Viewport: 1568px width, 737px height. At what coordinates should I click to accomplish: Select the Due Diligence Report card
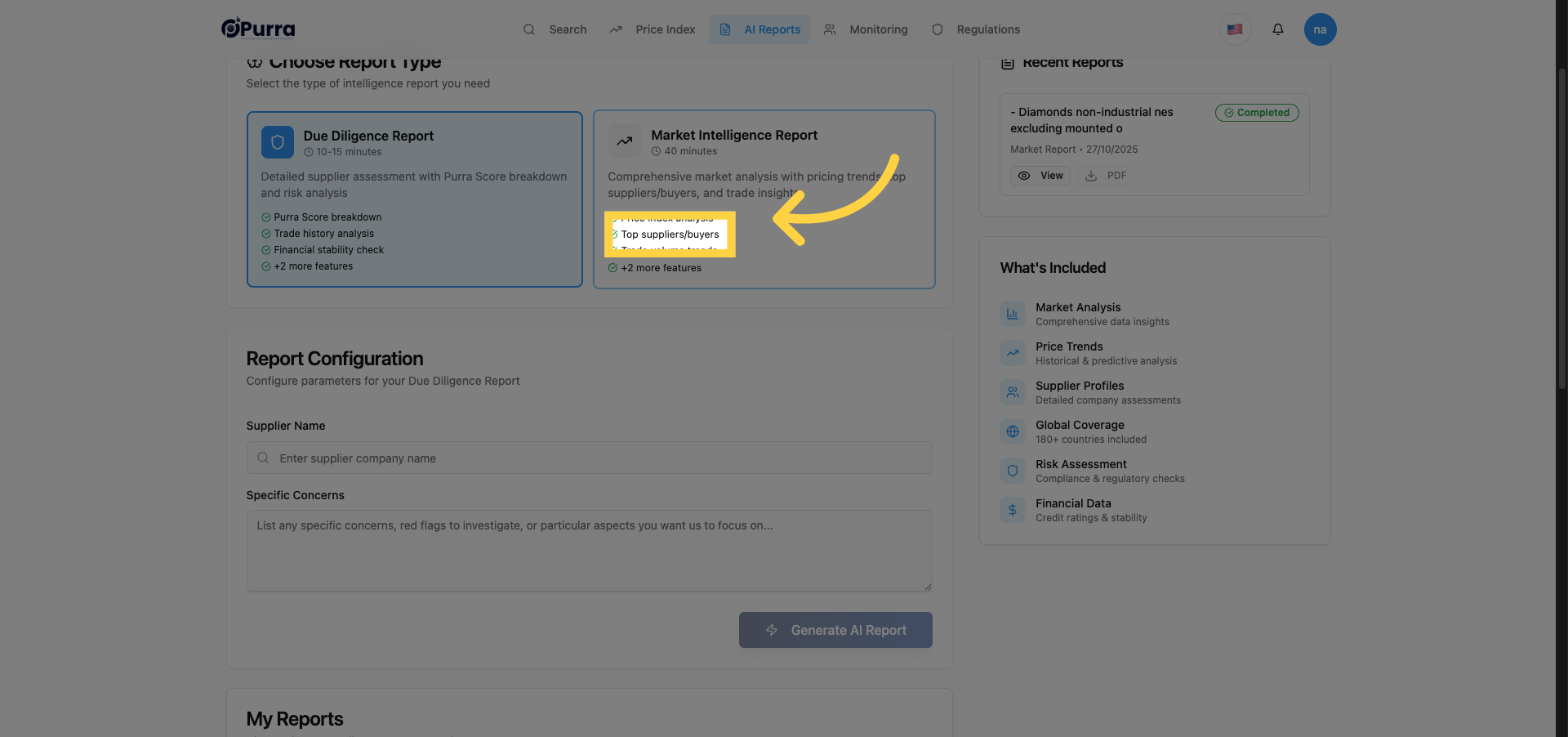pyautogui.click(x=415, y=199)
